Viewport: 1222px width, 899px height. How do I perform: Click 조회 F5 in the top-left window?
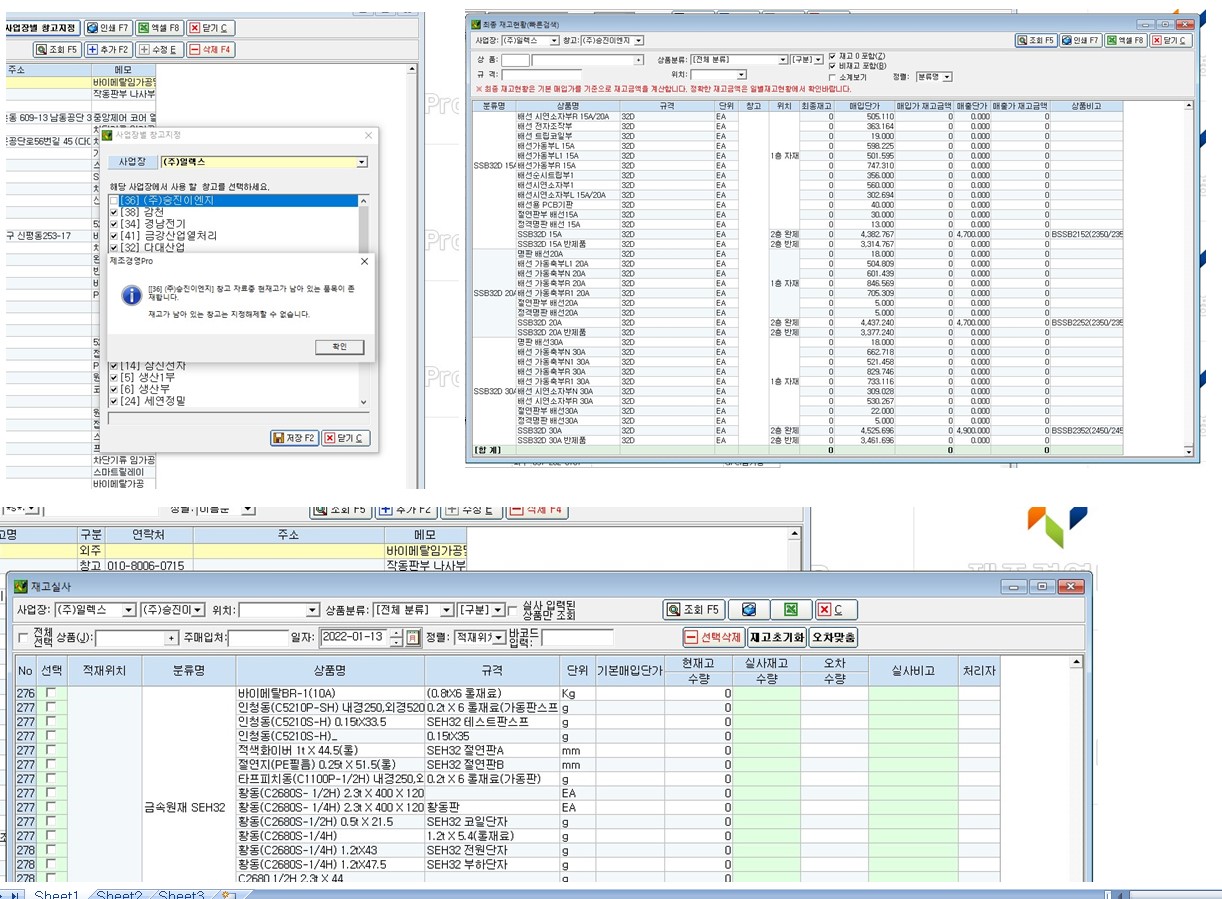pyautogui.click(x=57, y=49)
